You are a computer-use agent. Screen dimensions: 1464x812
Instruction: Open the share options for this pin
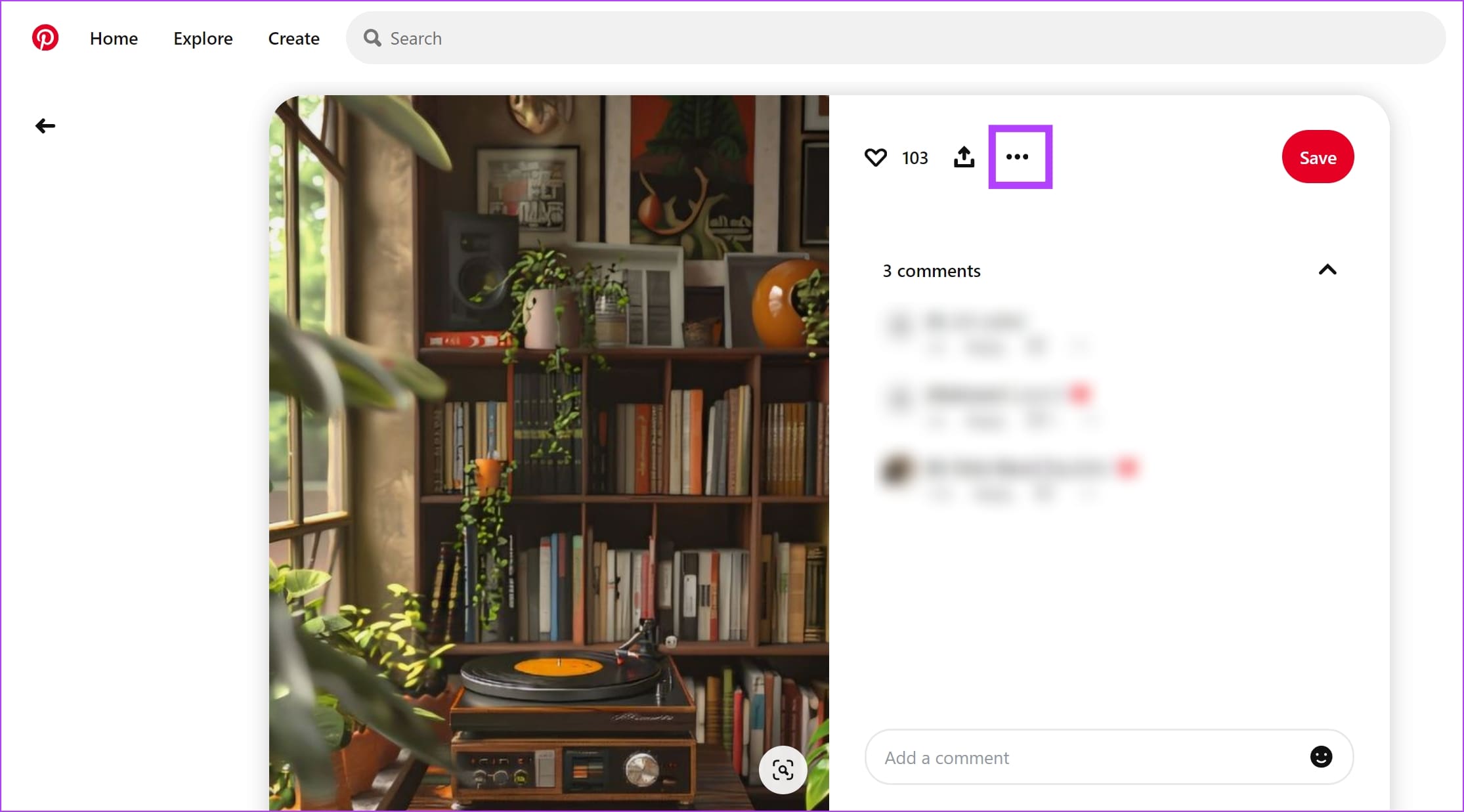[964, 157]
